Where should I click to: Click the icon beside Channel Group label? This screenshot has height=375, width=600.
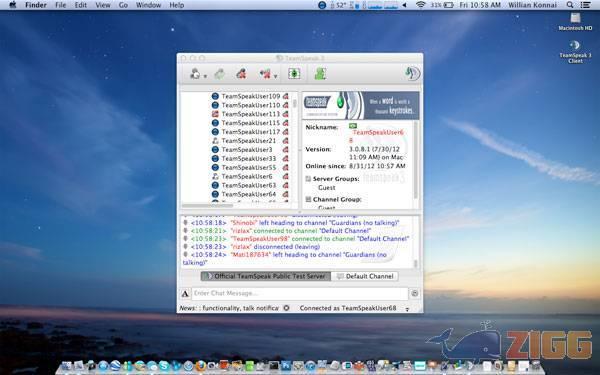308,199
